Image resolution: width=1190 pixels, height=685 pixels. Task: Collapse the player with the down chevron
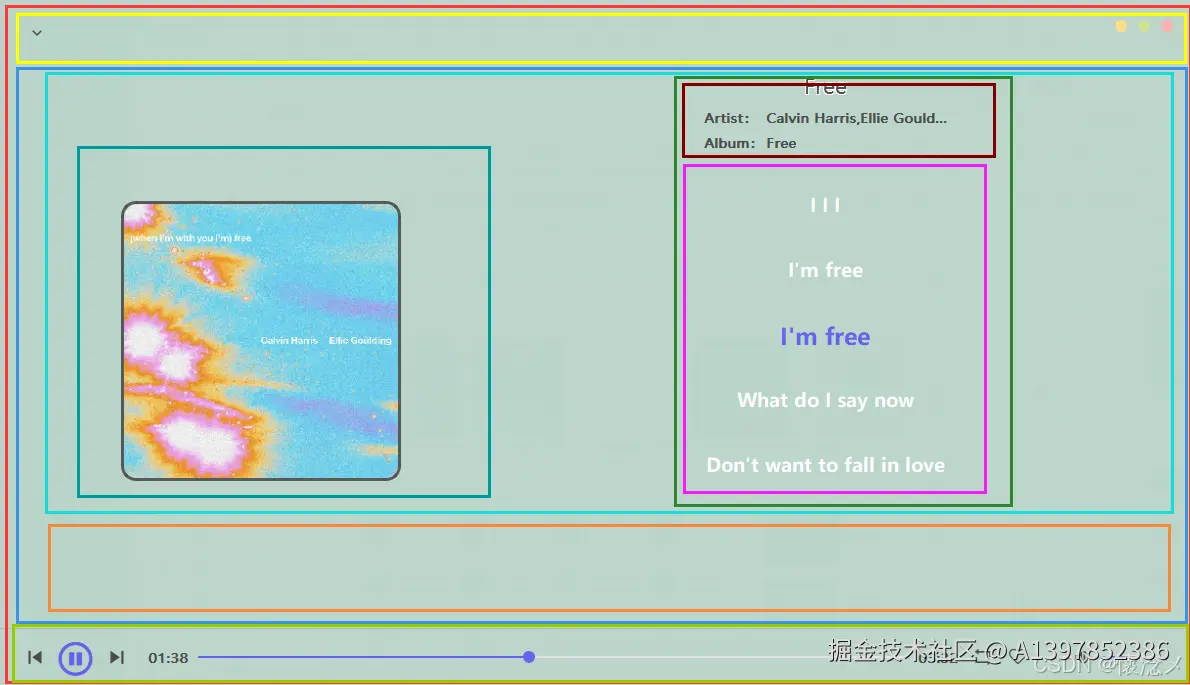tap(36, 33)
